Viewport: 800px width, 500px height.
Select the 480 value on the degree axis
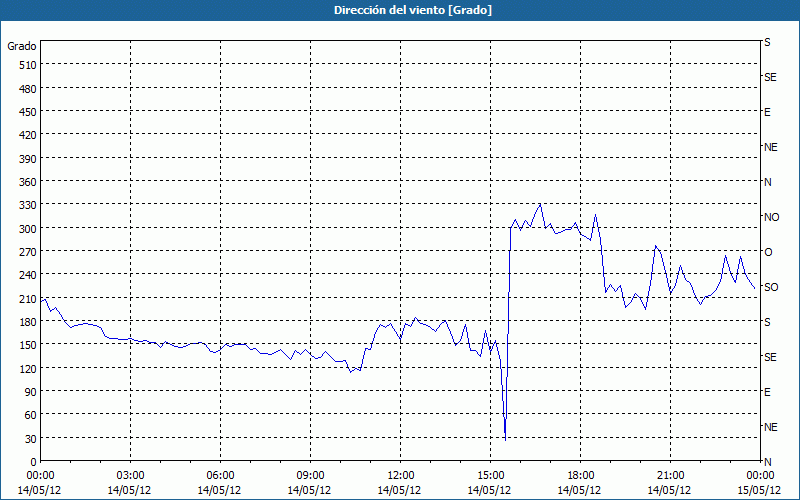28,89
